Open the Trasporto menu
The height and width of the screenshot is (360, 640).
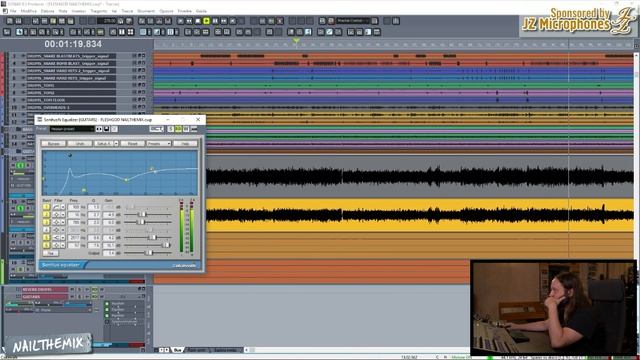tap(99, 11)
